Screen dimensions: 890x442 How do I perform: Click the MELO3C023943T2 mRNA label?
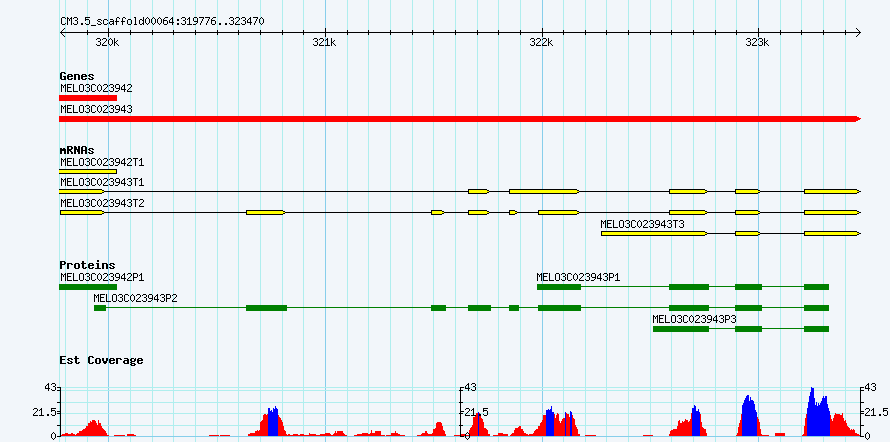click(x=102, y=203)
